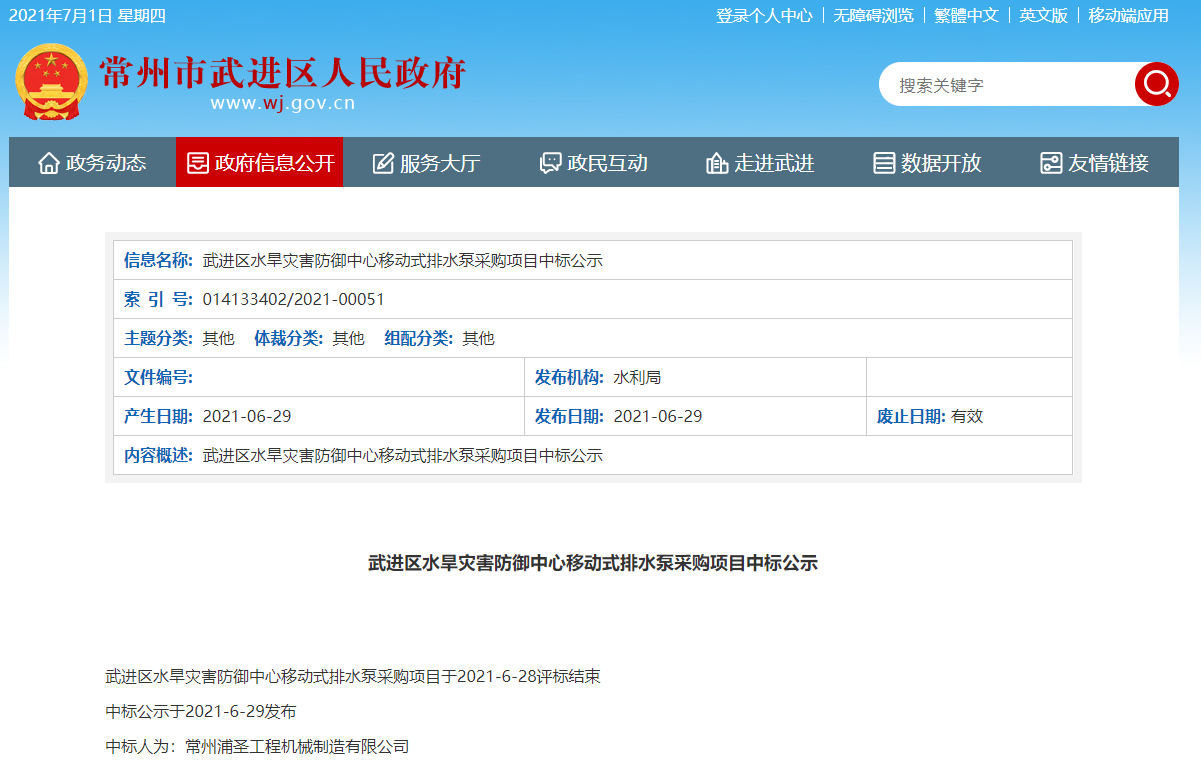Open the 政务动态 menu item
Viewport: 1201px width, 766px height.
(92, 162)
